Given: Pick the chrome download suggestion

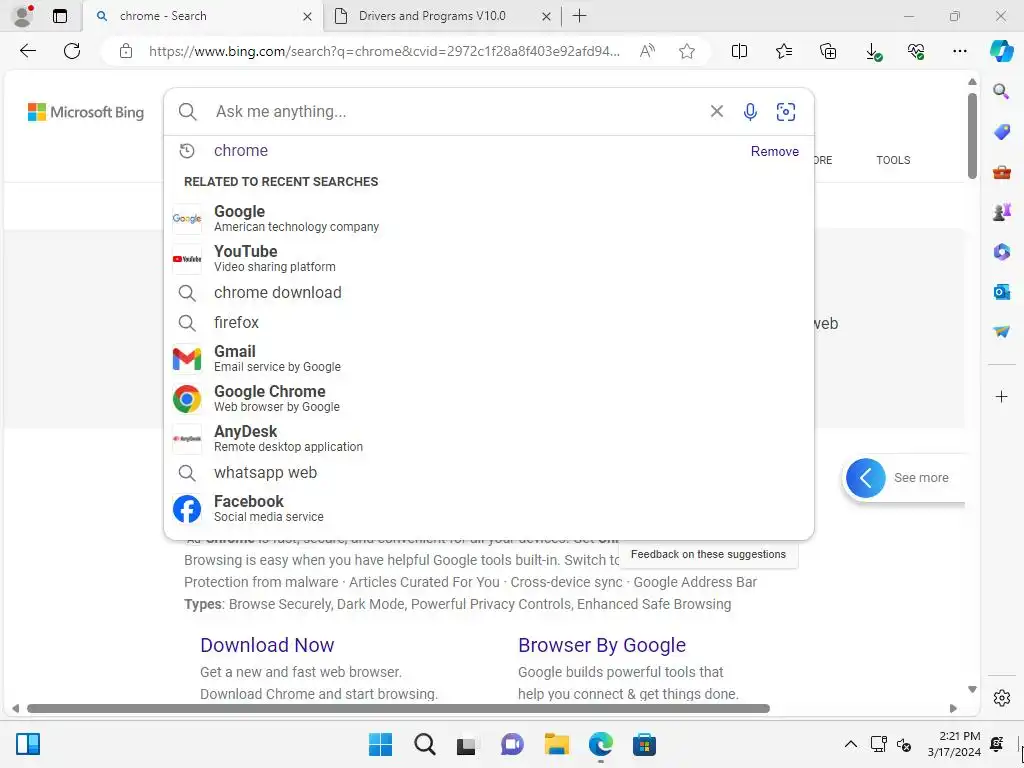Looking at the screenshot, I should click(488, 293).
